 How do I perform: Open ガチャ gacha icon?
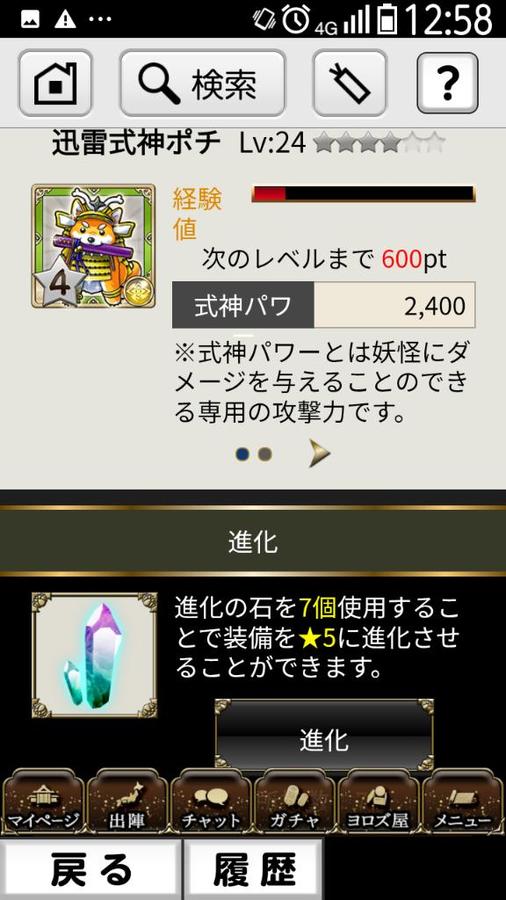click(x=295, y=801)
